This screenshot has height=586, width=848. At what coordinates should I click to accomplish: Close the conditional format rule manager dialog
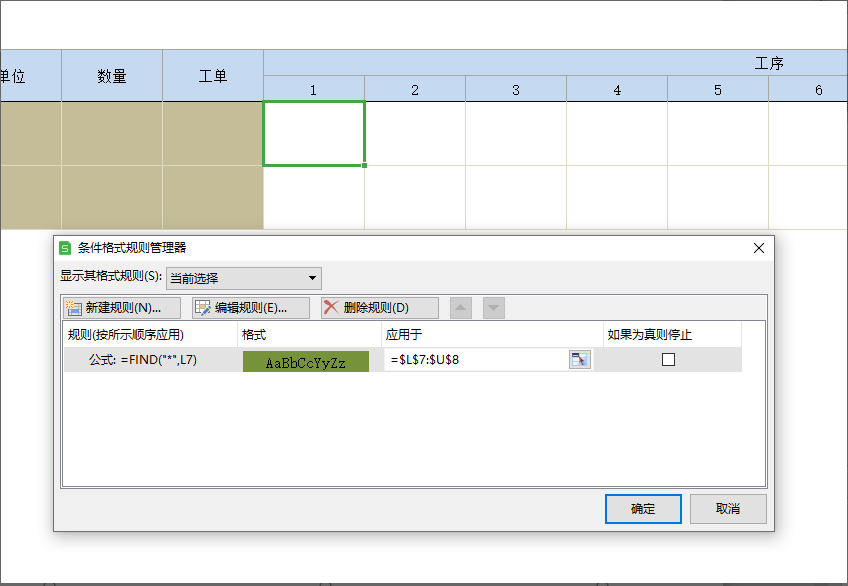[x=758, y=248]
